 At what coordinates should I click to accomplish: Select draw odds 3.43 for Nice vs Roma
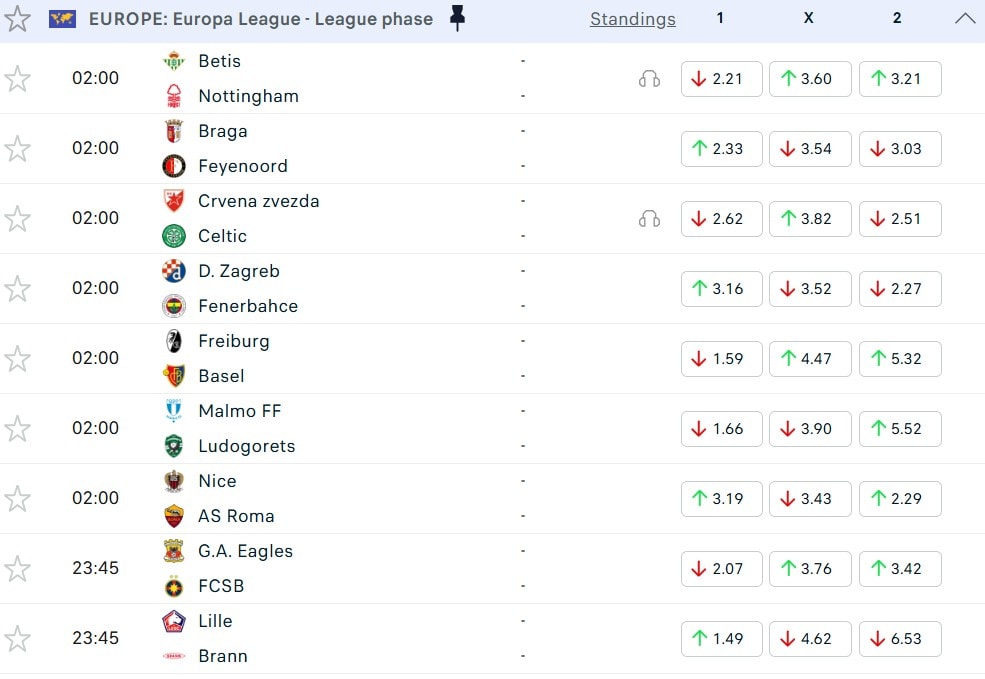[810, 499]
